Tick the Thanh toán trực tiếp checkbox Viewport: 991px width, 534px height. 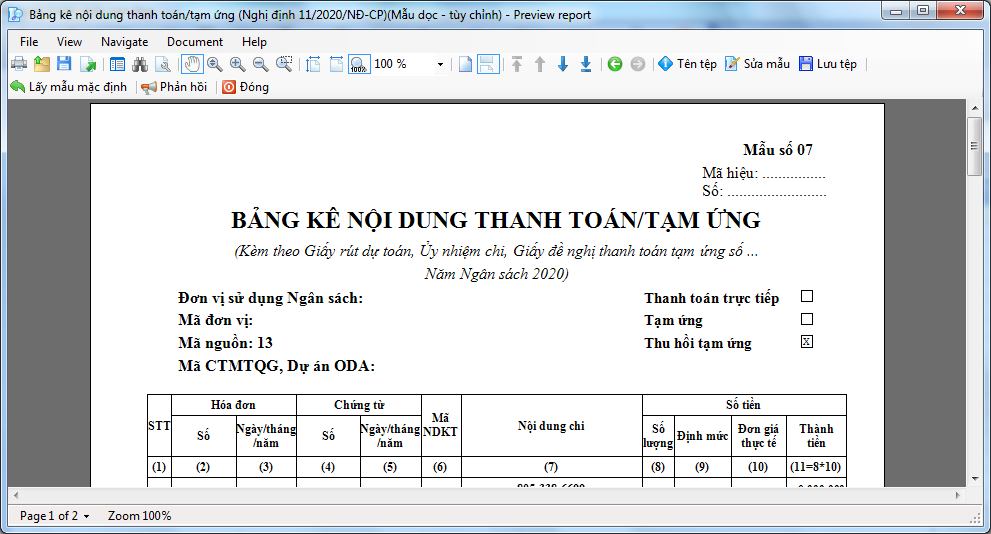[x=807, y=296]
